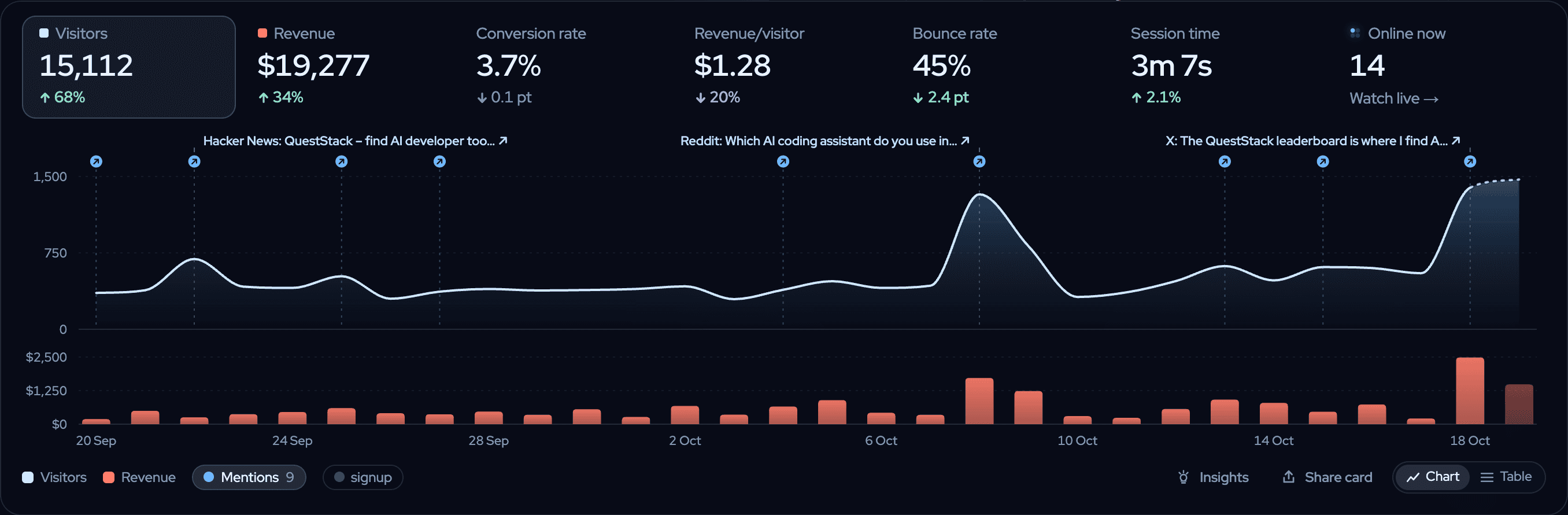Open the Hacker News QuestStack mention link

coord(355,141)
